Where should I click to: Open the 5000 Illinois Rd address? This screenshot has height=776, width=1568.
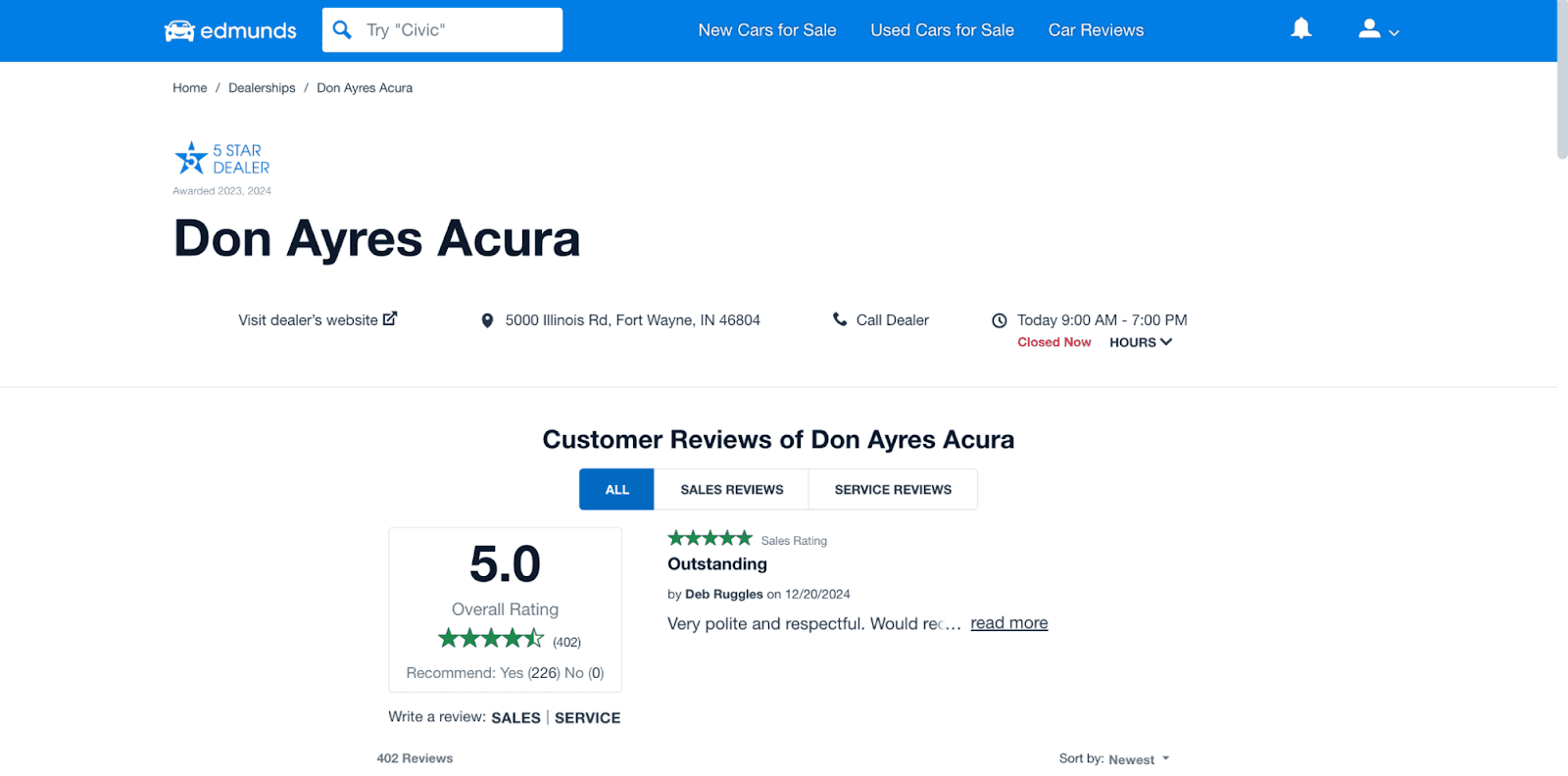click(x=632, y=320)
